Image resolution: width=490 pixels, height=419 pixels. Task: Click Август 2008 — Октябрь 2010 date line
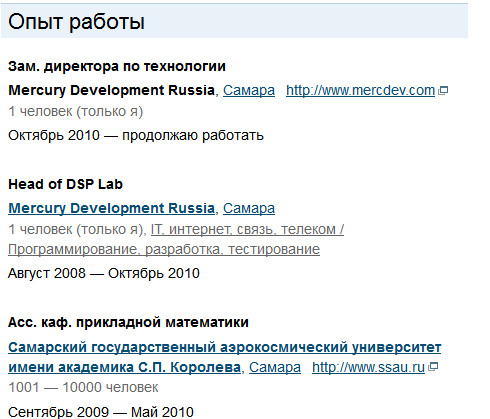coord(104,273)
